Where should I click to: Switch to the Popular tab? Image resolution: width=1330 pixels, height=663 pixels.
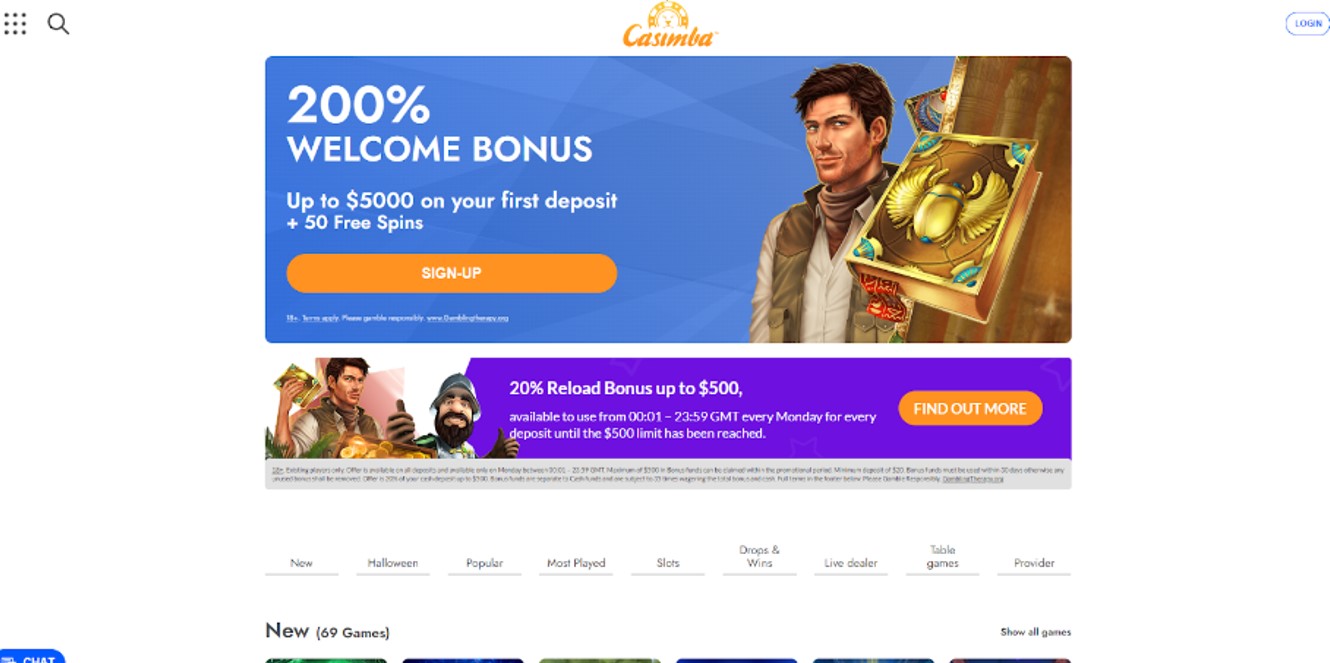[484, 563]
